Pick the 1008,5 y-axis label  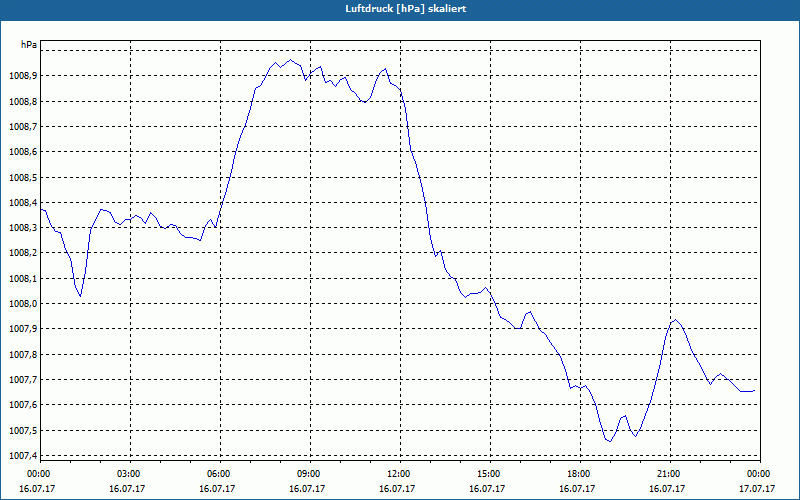pyautogui.click(x=23, y=178)
